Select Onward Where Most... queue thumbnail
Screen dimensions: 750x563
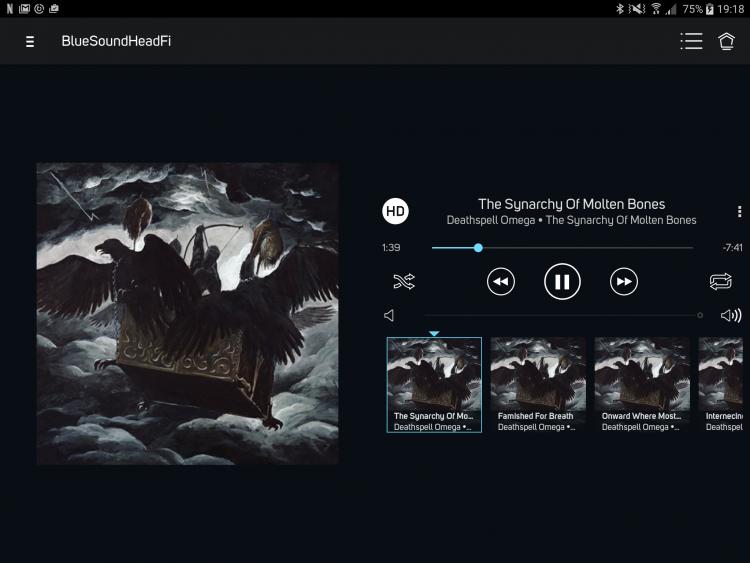pyautogui.click(x=642, y=385)
